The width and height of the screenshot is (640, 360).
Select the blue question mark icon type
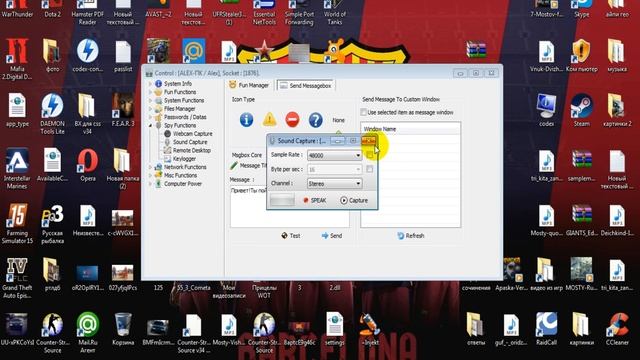click(316, 120)
